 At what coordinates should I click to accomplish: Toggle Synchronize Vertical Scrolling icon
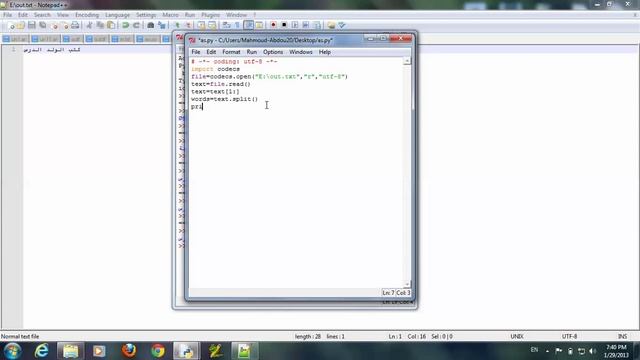(x=201, y=25)
